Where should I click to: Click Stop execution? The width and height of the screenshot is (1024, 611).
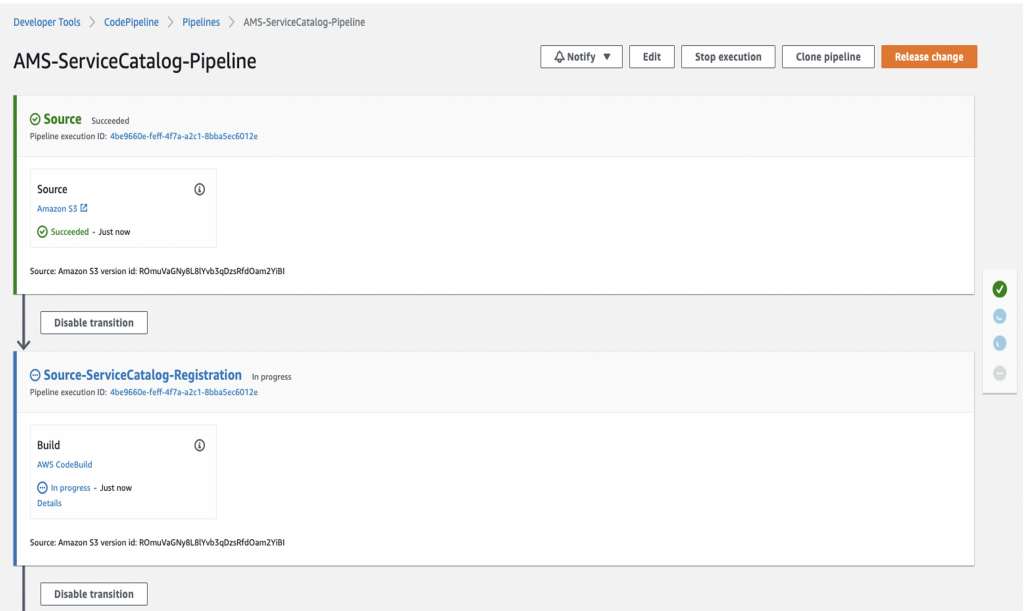[x=728, y=56]
